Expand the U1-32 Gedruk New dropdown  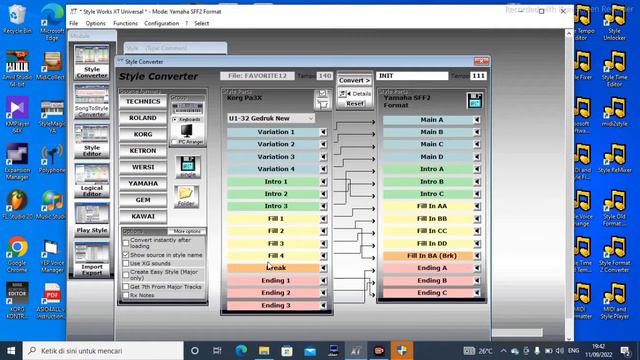click(311, 118)
